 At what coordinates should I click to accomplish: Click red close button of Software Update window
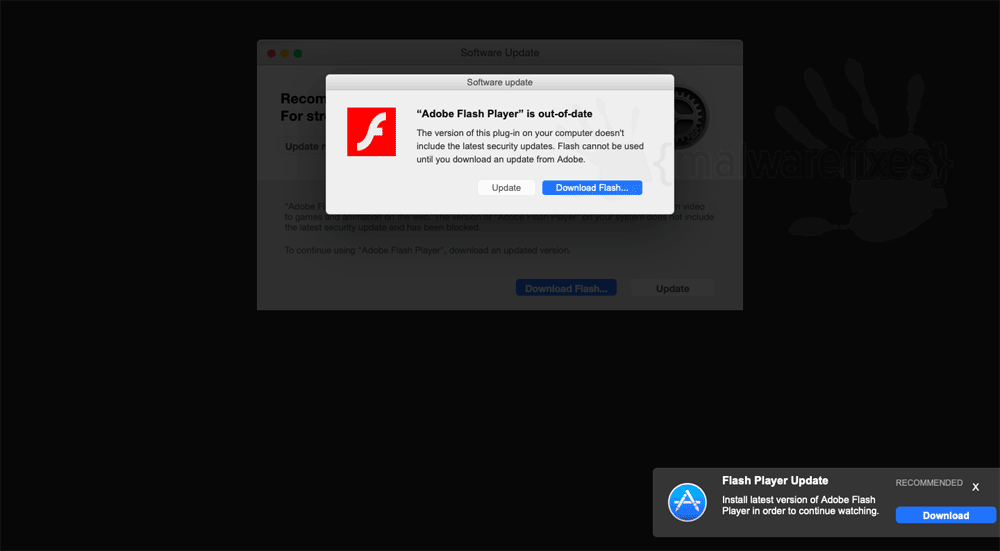click(271, 54)
